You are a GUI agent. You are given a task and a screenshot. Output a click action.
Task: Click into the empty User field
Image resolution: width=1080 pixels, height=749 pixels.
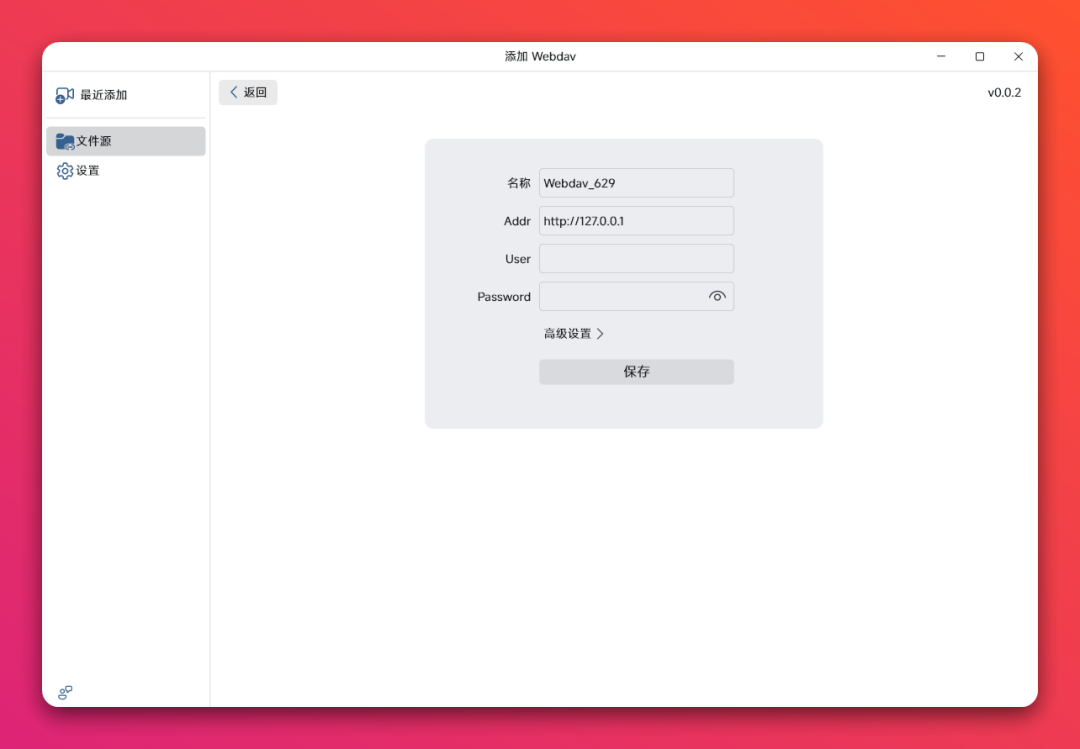click(x=636, y=259)
